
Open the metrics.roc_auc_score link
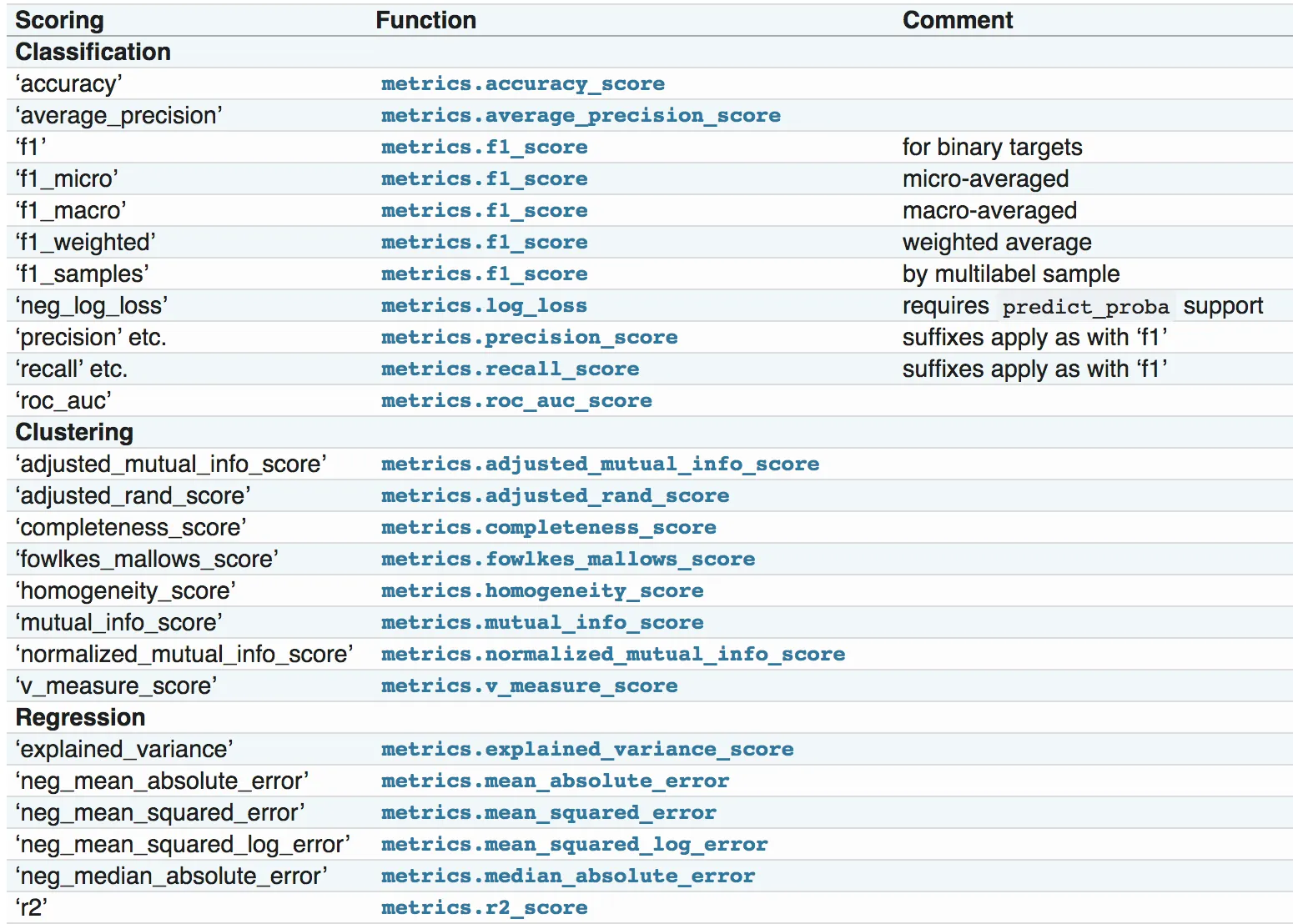516,401
